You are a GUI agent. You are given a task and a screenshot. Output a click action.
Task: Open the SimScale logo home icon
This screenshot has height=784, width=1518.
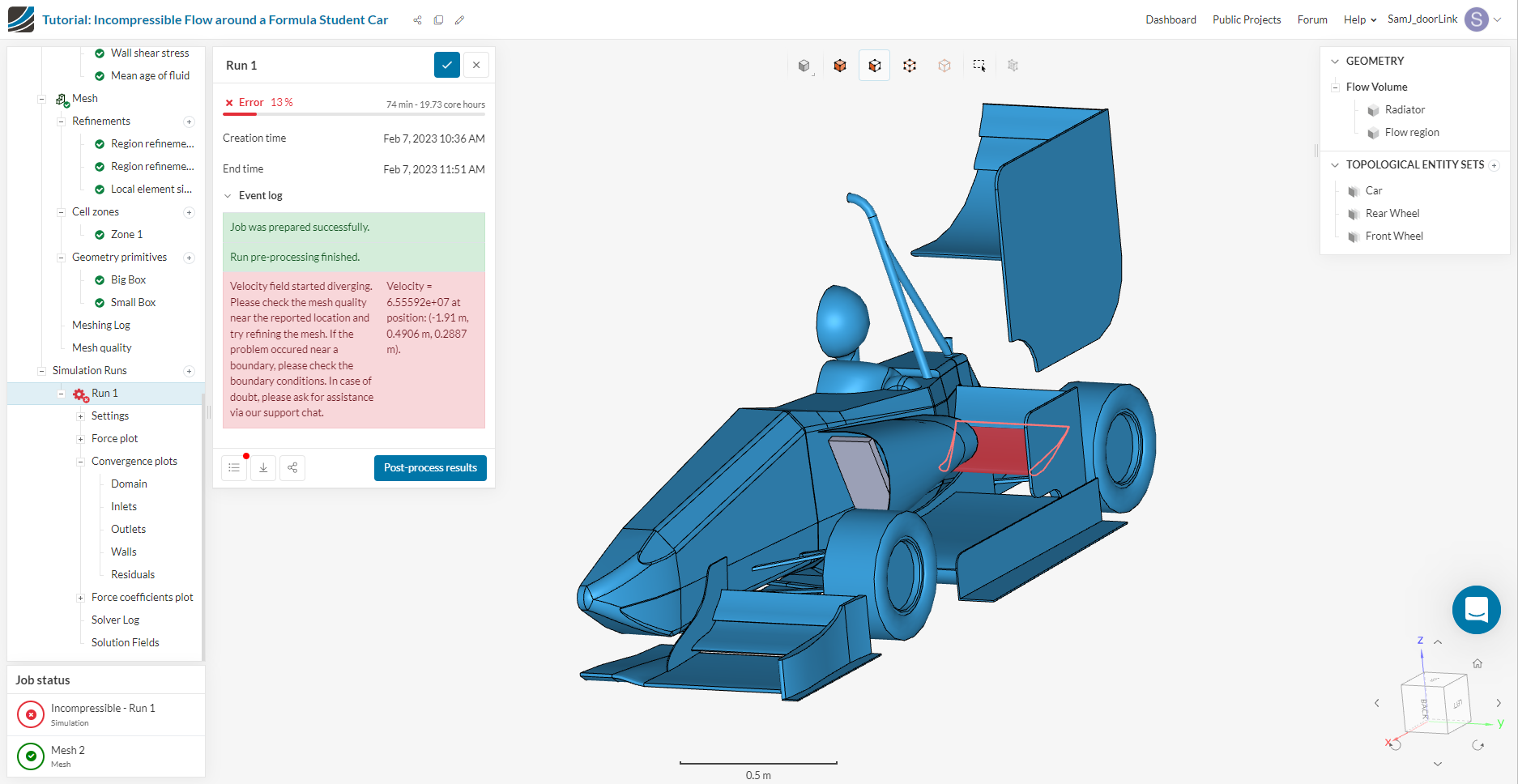pyautogui.click(x=20, y=18)
